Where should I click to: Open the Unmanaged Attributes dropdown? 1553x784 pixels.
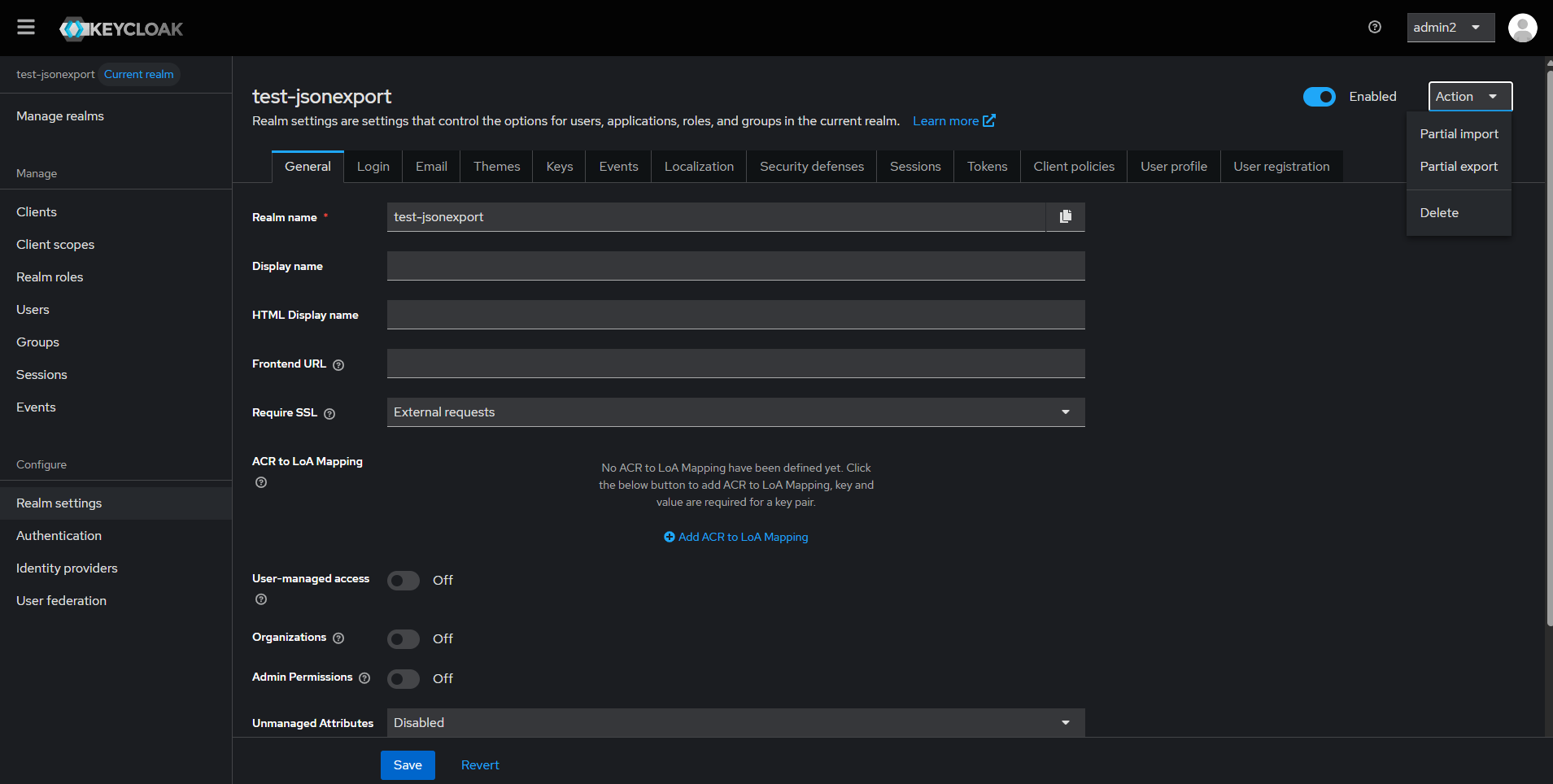pyautogui.click(x=735, y=723)
